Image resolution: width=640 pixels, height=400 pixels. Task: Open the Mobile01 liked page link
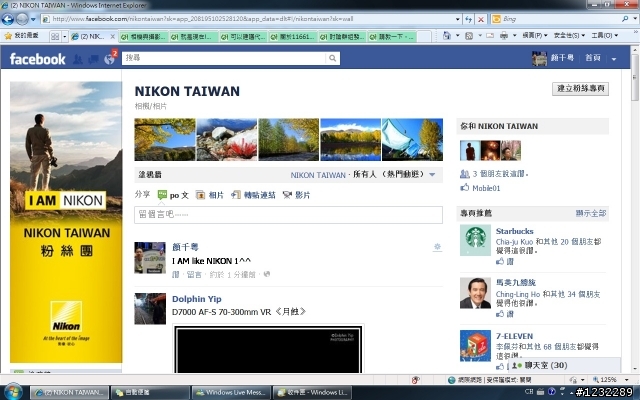pos(486,188)
